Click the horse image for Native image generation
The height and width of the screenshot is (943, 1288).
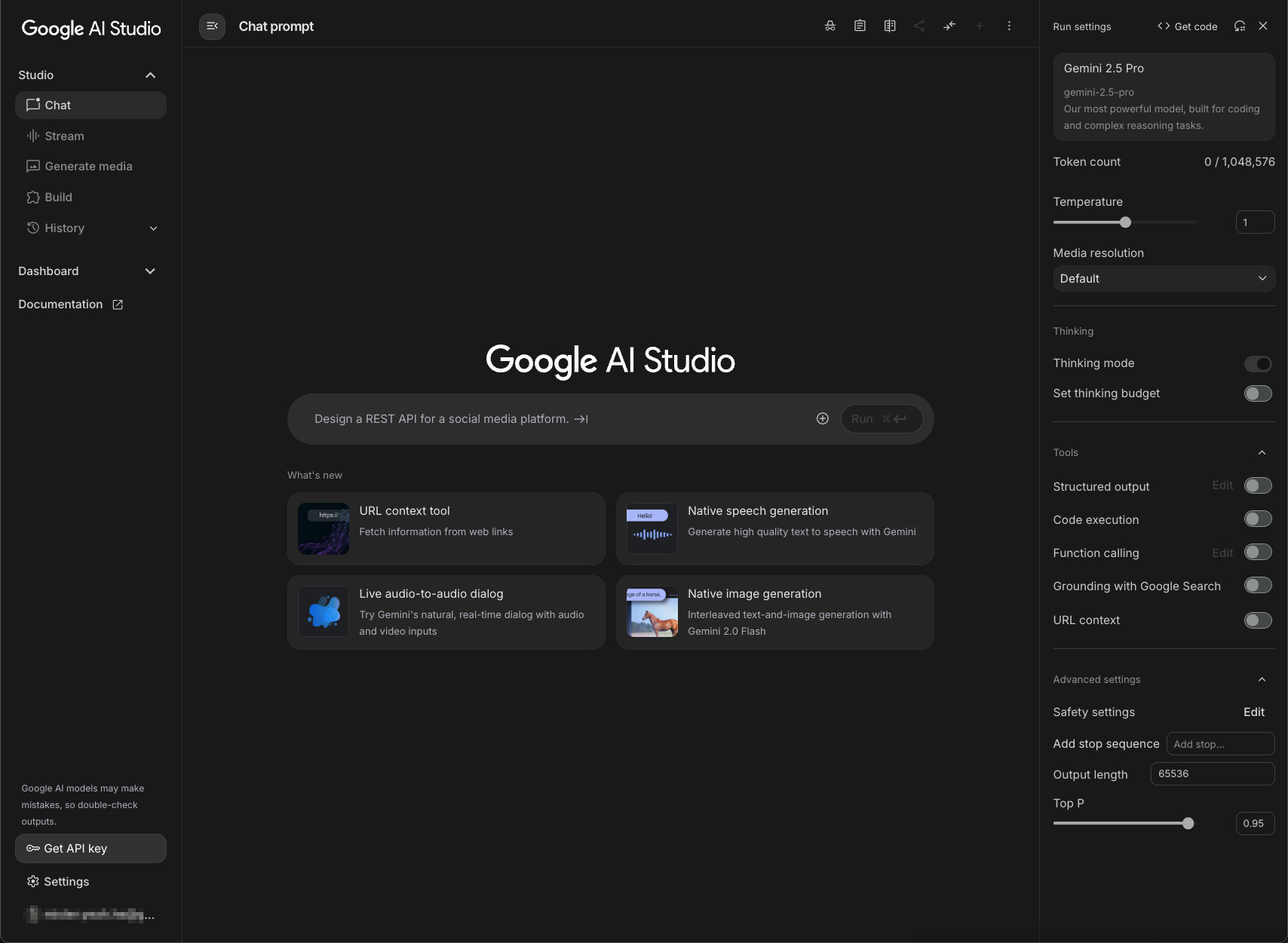(x=652, y=611)
